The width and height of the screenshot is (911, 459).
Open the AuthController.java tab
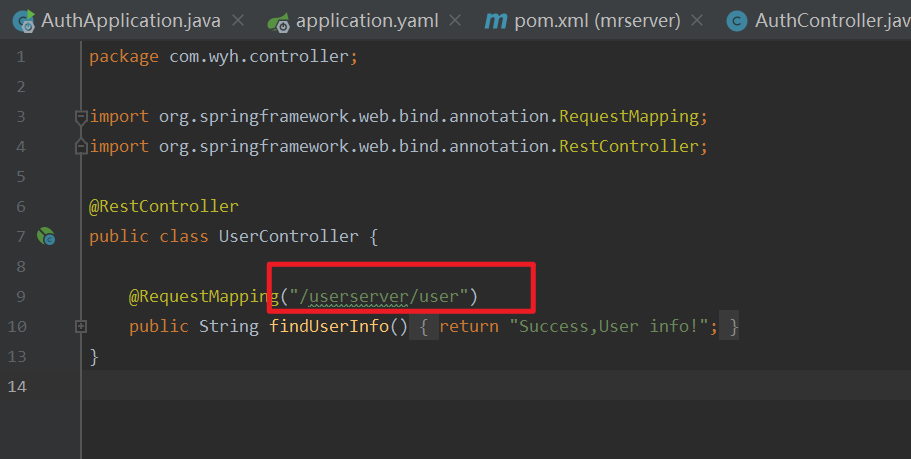pos(833,21)
